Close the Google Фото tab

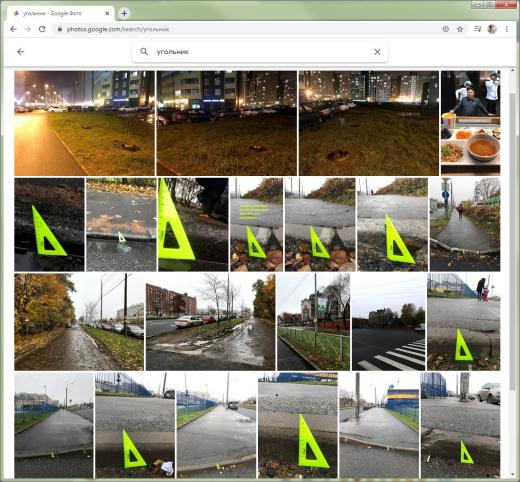tap(107, 13)
